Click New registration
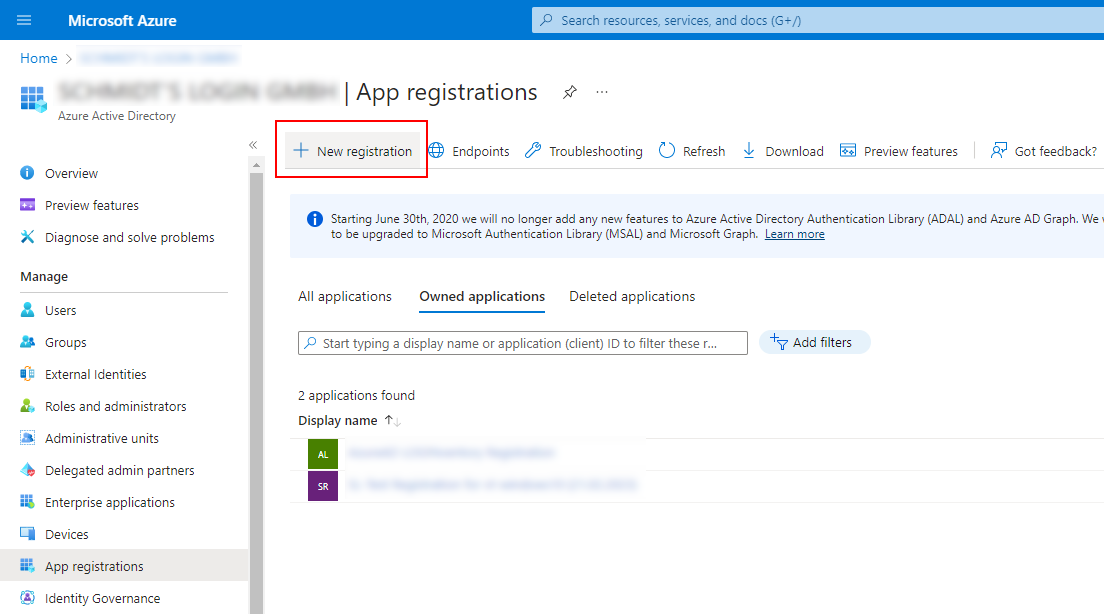The width and height of the screenshot is (1104, 614). pyautogui.click(x=353, y=151)
